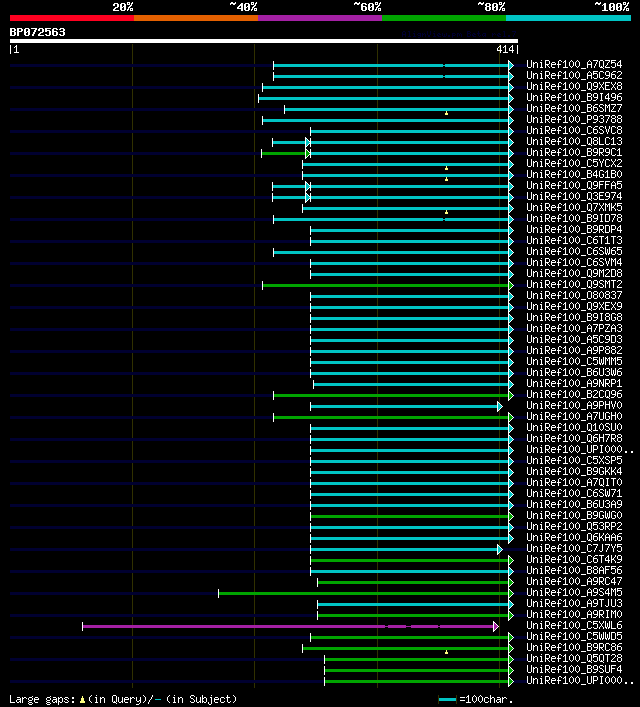The height and width of the screenshot is (707, 640).
Task: Select the UniRef100_Q53RP2 label
Action: coord(574,526)
